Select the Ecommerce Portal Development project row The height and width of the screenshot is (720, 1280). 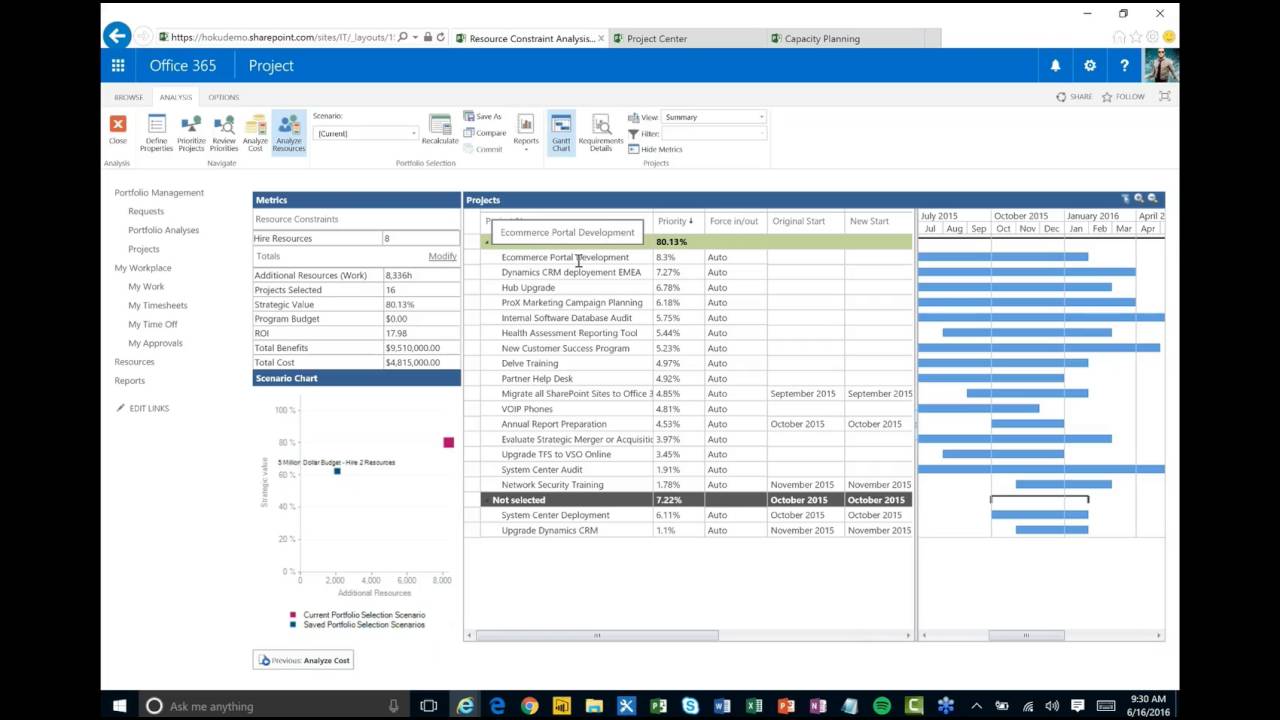(x=689, y=257)
